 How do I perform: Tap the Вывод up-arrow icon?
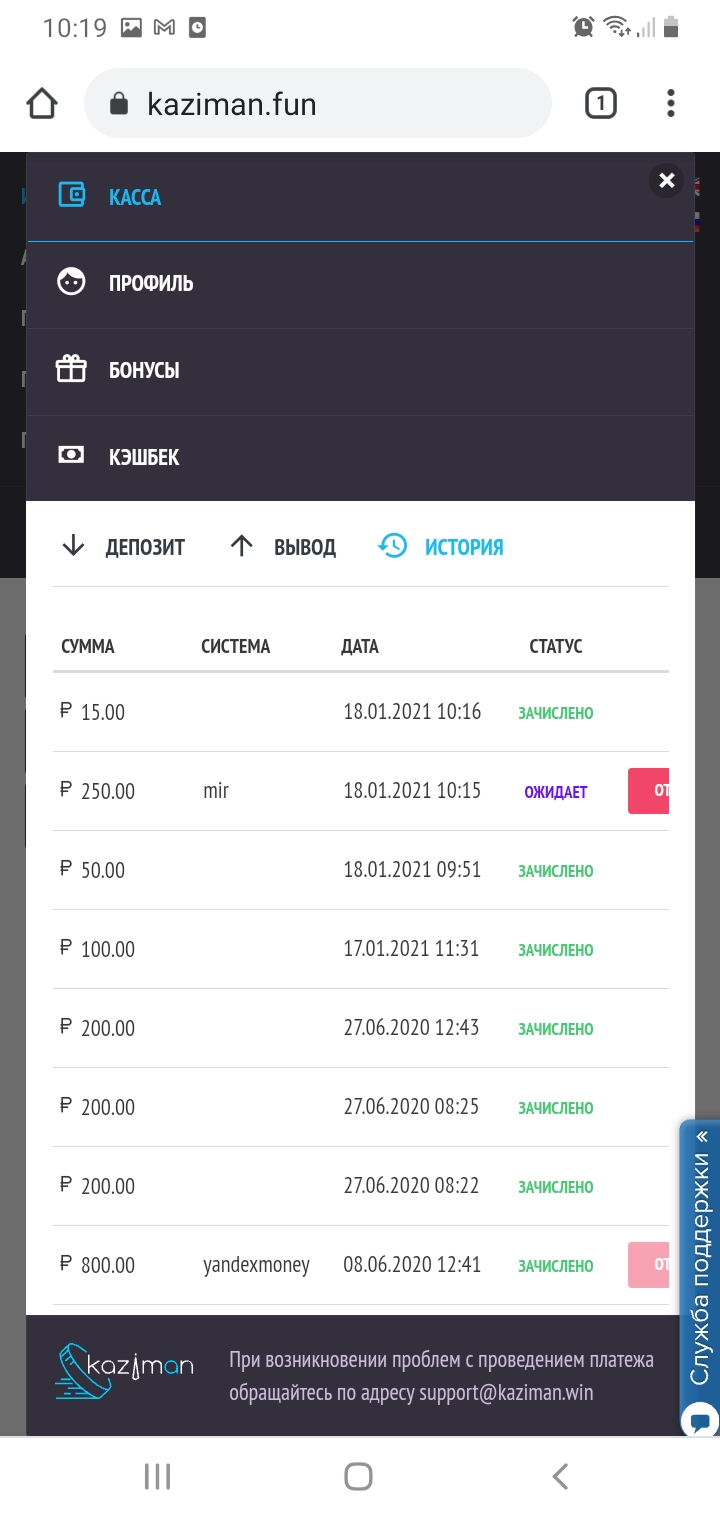[x=242, y=546]
